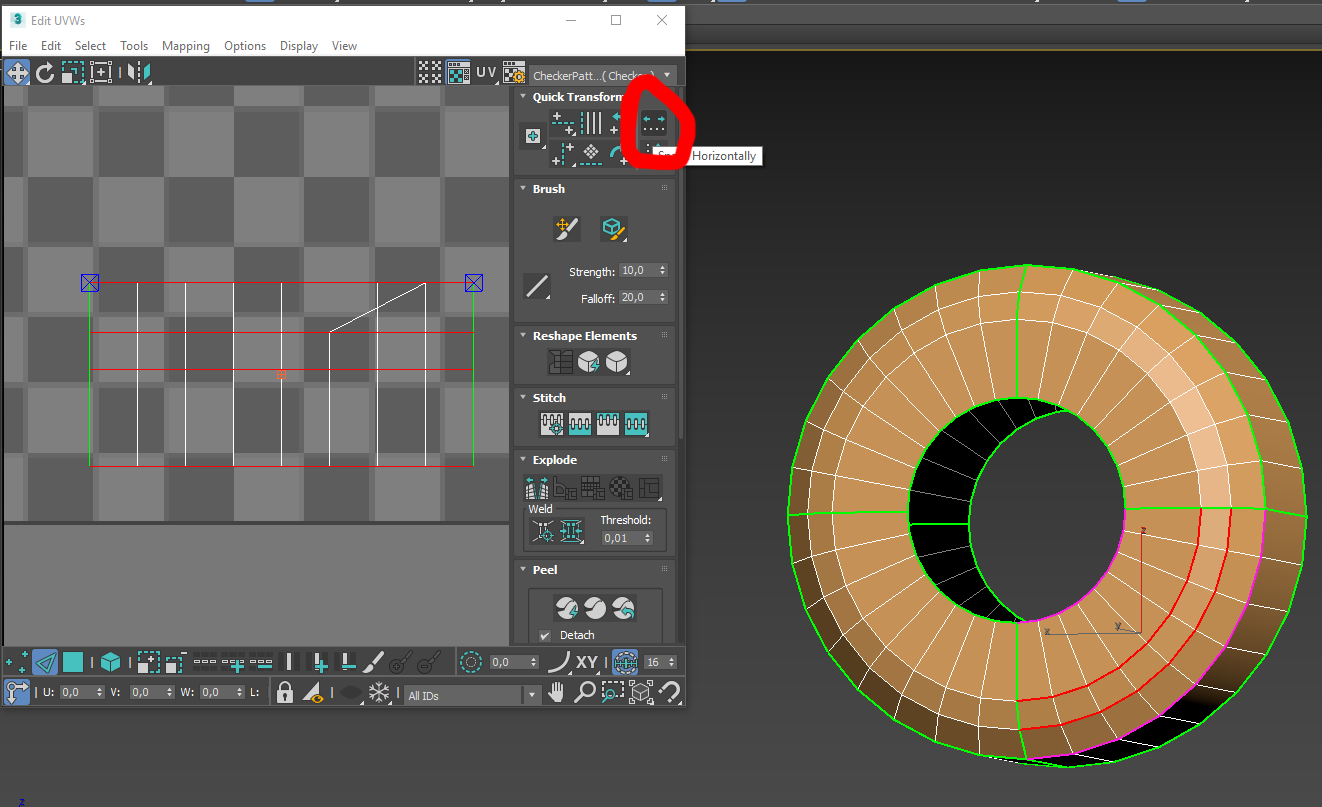Click the Pan View hand icon
The image size is (1322, 807).
point(557,692)
